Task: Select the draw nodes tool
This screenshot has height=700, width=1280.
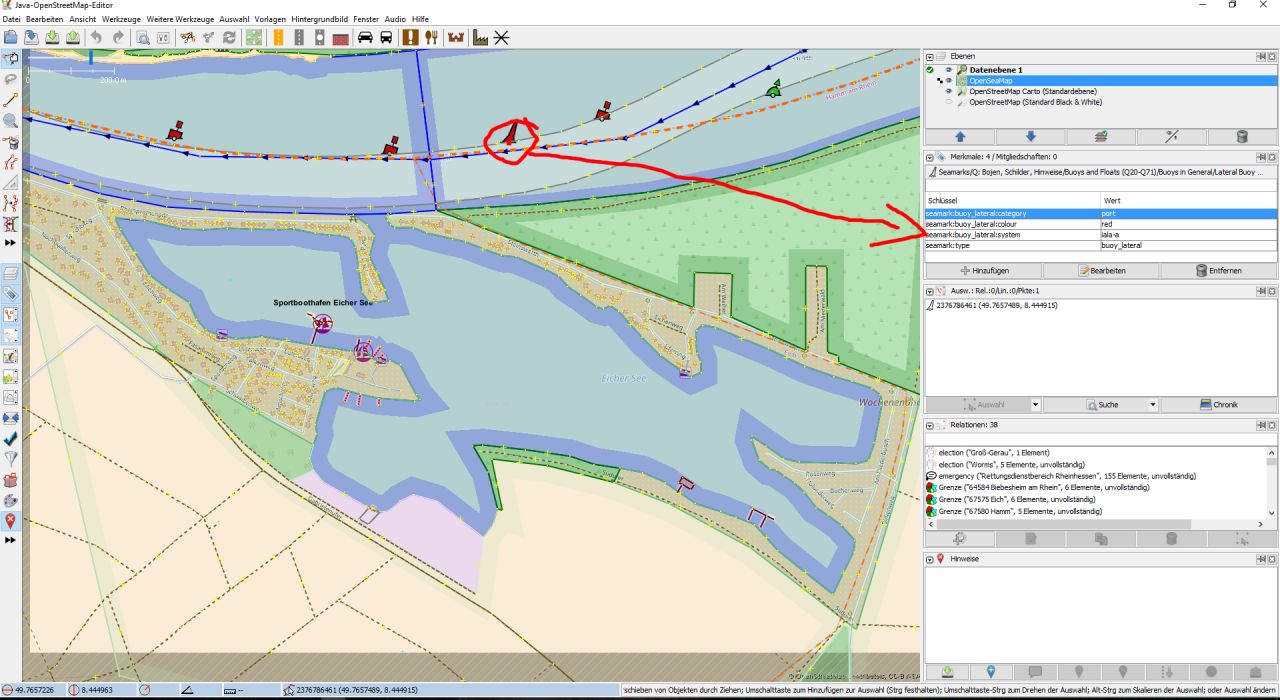Action: pyautogui.click(x=11, y=101)
